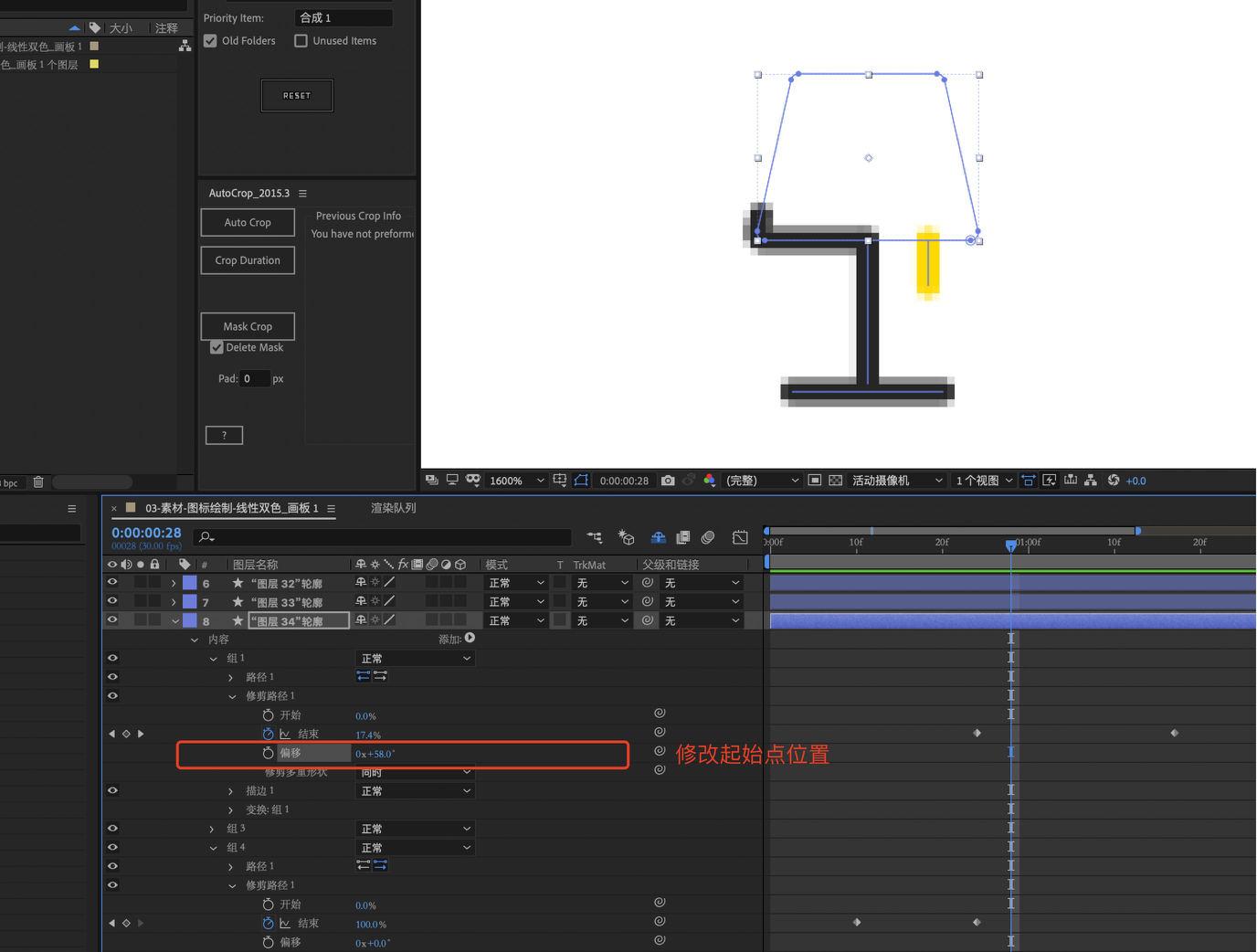This screenshot has width=1257, height=952.
Task: Click the fast previews icon
Action: 1050,481
